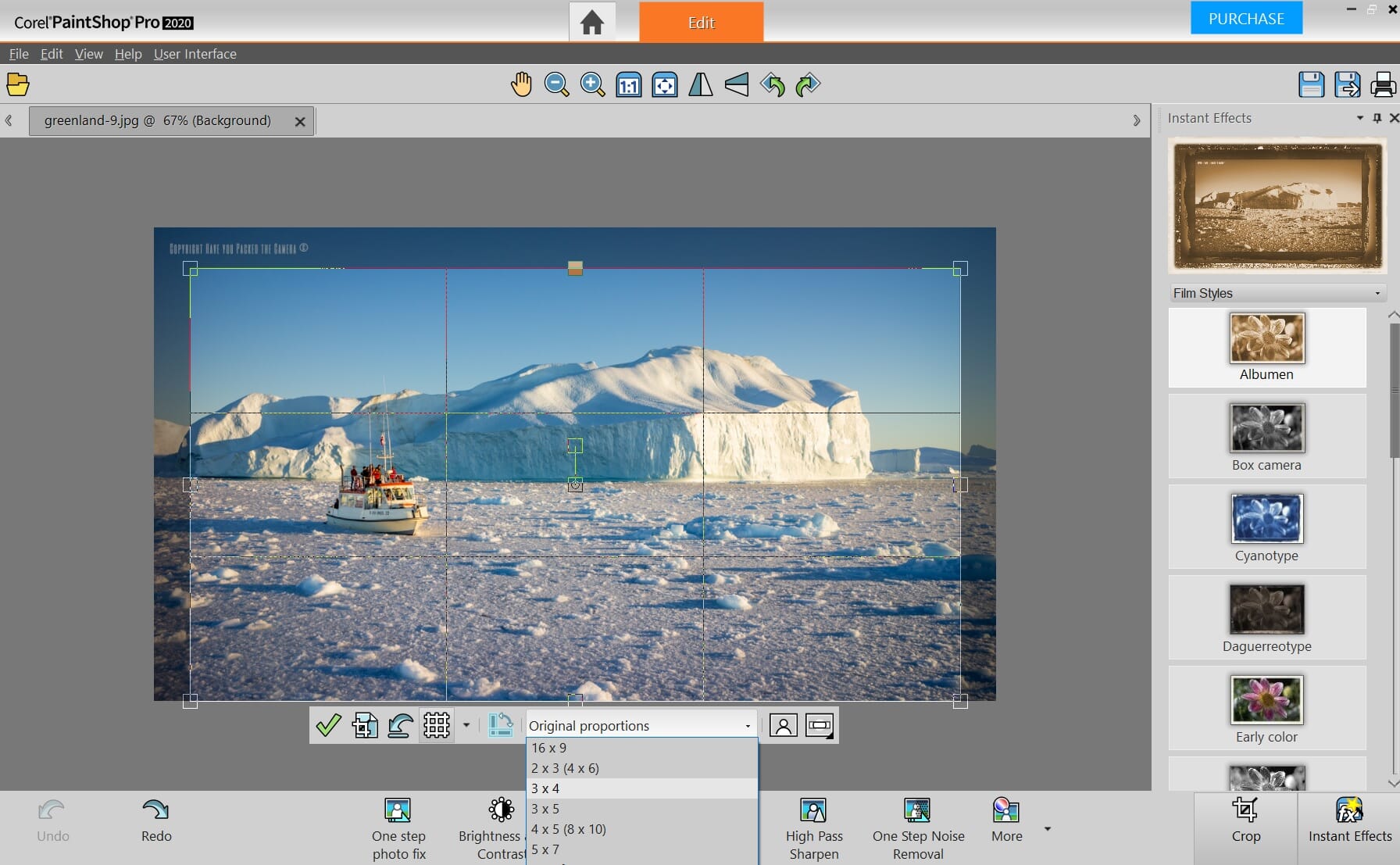Open Instant Effects panel options arrow
Screen dimensions: 1400x865
coord(1360,118)
